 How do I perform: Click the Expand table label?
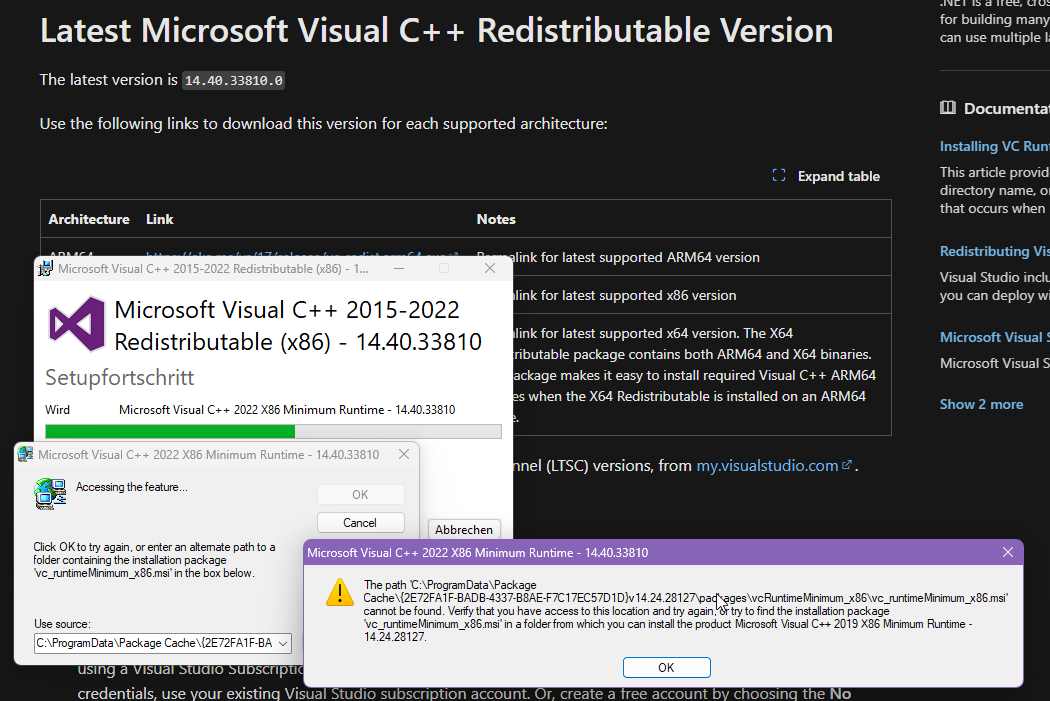pos(838,176)
